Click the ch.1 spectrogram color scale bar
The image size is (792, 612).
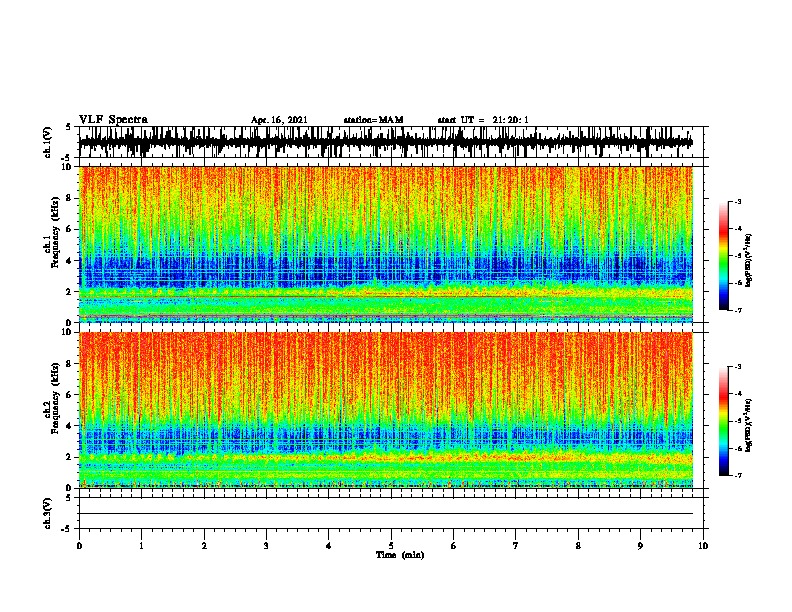[724, 256]
